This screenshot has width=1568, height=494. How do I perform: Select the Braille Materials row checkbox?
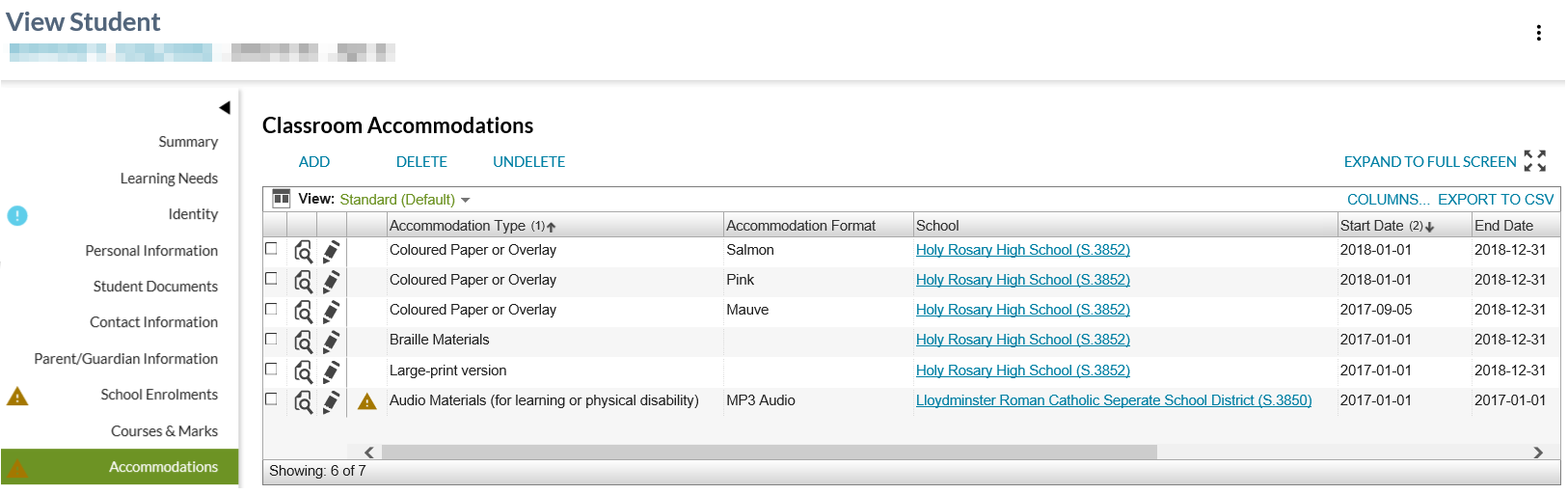tap(271, 339)
